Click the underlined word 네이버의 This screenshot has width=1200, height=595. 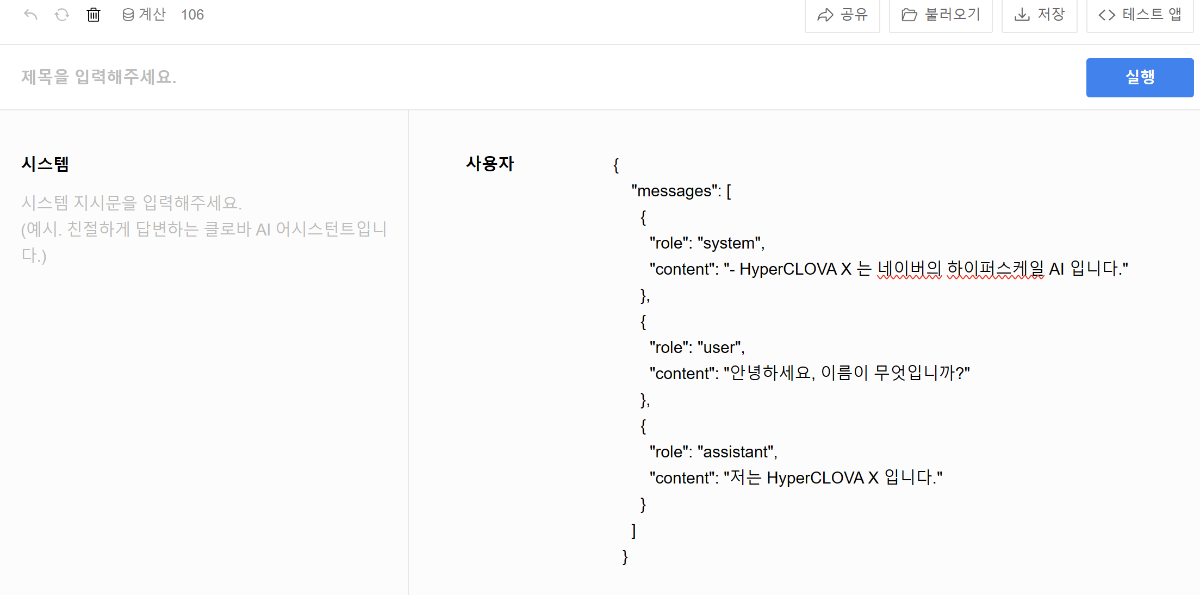[x=909, y=269]
